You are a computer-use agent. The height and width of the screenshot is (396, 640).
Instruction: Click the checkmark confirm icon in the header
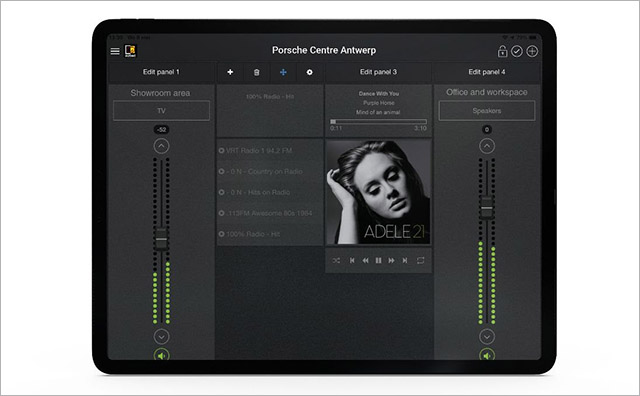pyautogui.click(x=517, y=51)
